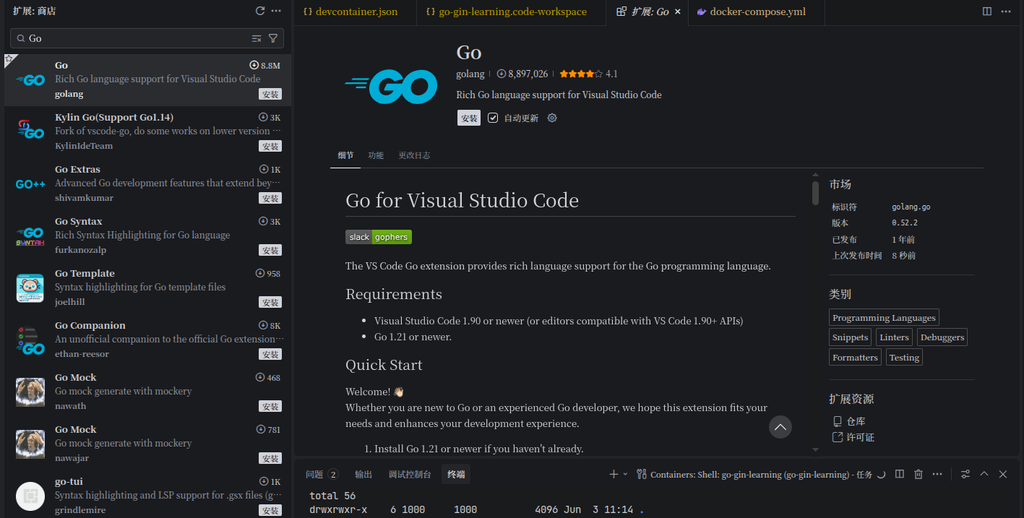1024x518 pixels.
Task: Open the 许可证 license link
Action: [x=853, y=438]
